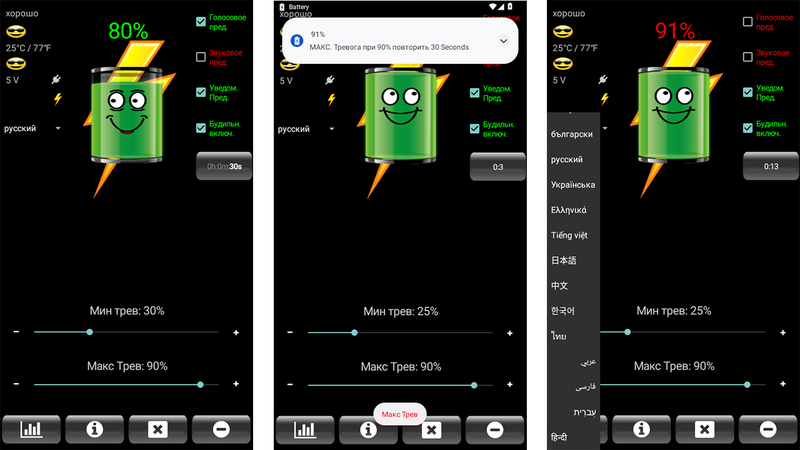
Task: Open the русский language dropdown in left panel
Action: (32, 128)
